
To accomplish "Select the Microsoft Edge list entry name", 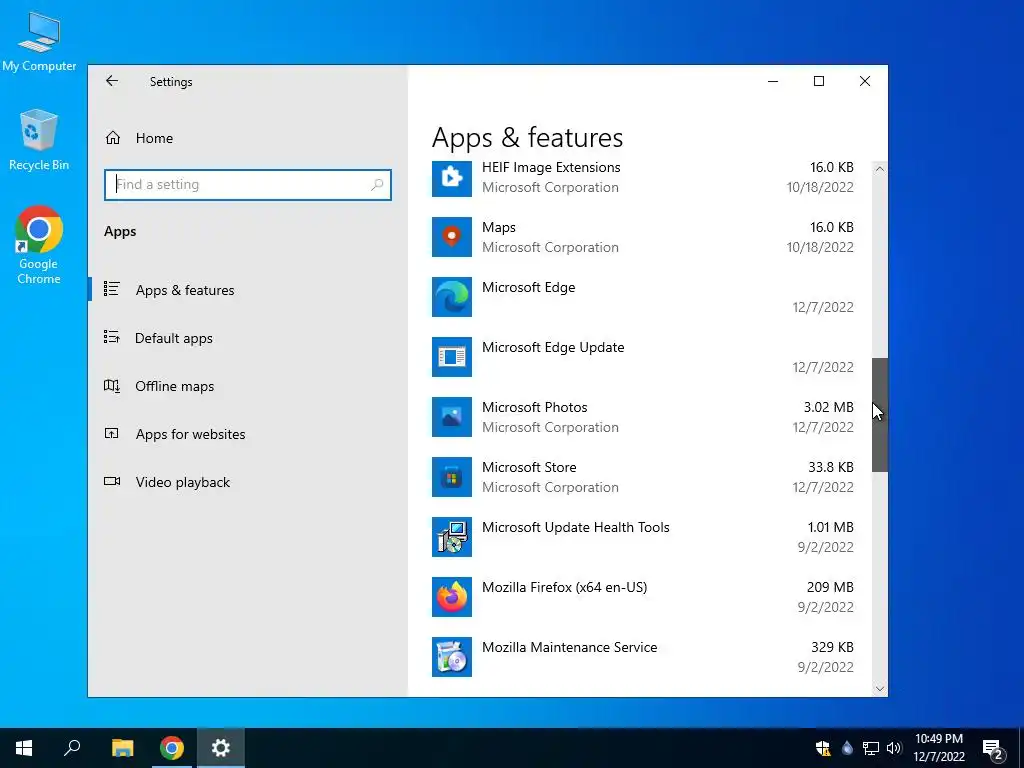I will (528, 287).
